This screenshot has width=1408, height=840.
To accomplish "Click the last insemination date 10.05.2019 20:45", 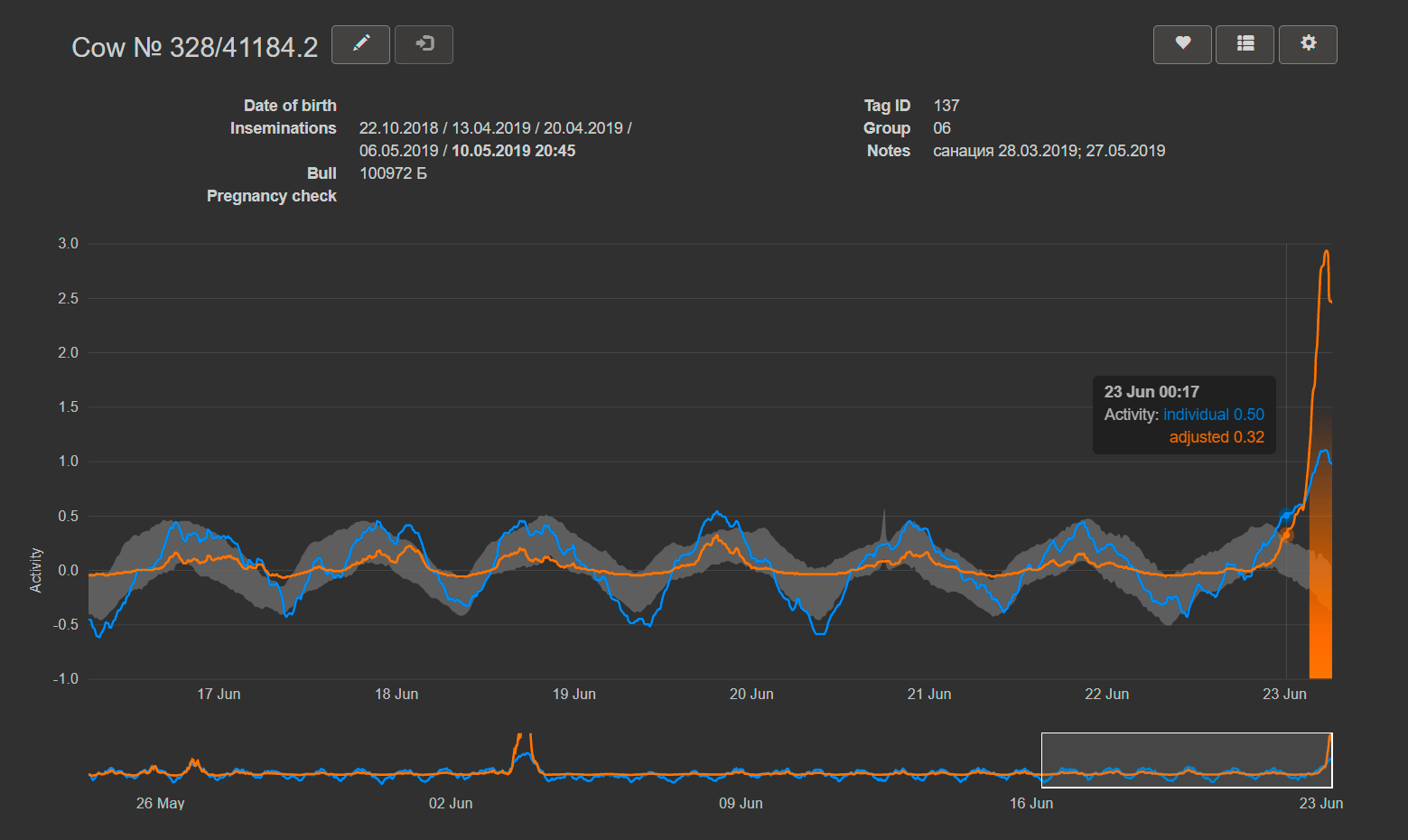I will coord(513,151).
